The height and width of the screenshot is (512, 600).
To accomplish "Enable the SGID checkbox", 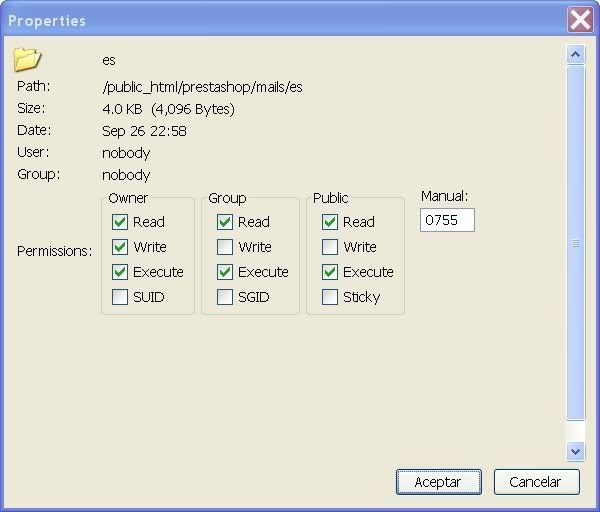I will [225, 297].
